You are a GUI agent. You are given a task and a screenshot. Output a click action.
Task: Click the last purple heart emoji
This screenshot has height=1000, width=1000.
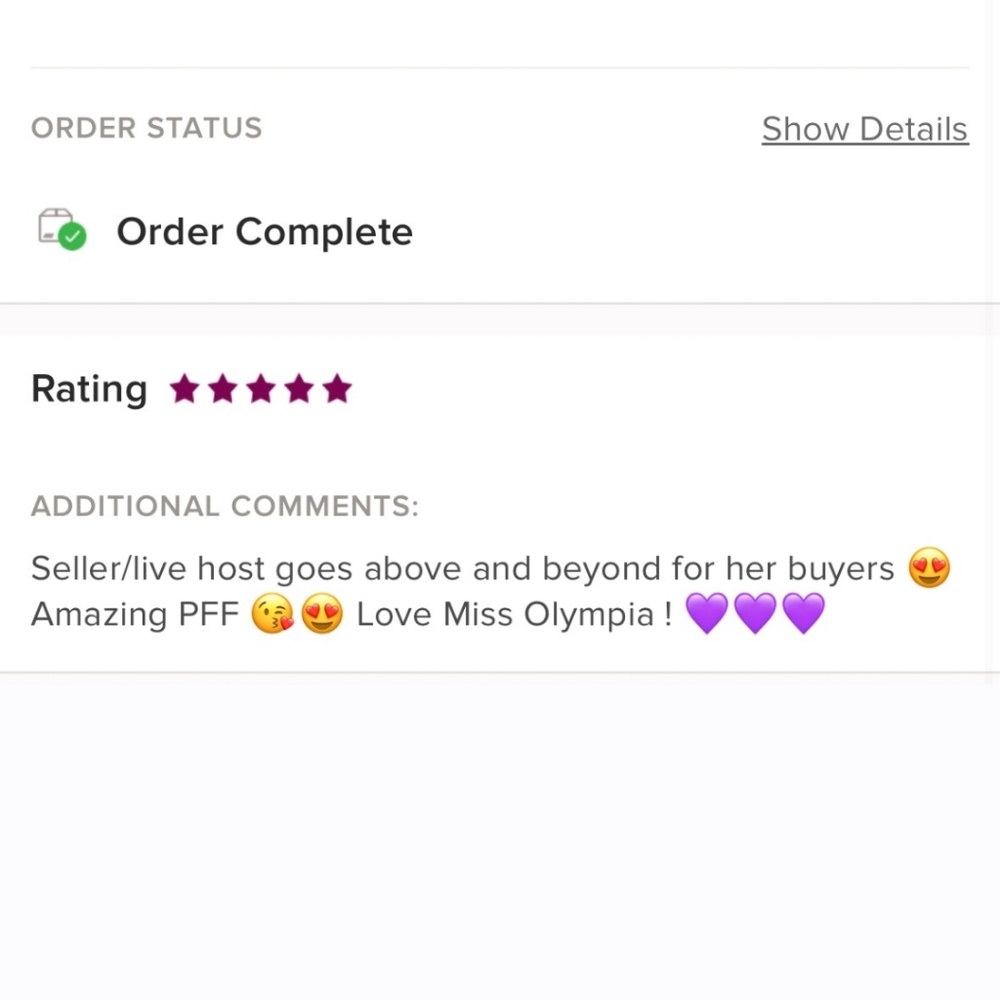803,614
